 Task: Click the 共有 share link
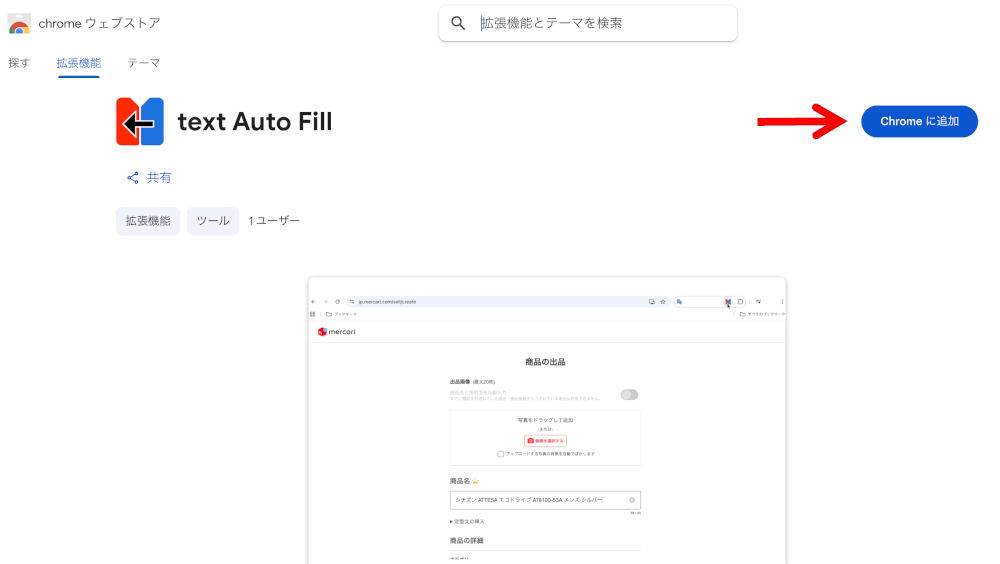pos(159,178)
